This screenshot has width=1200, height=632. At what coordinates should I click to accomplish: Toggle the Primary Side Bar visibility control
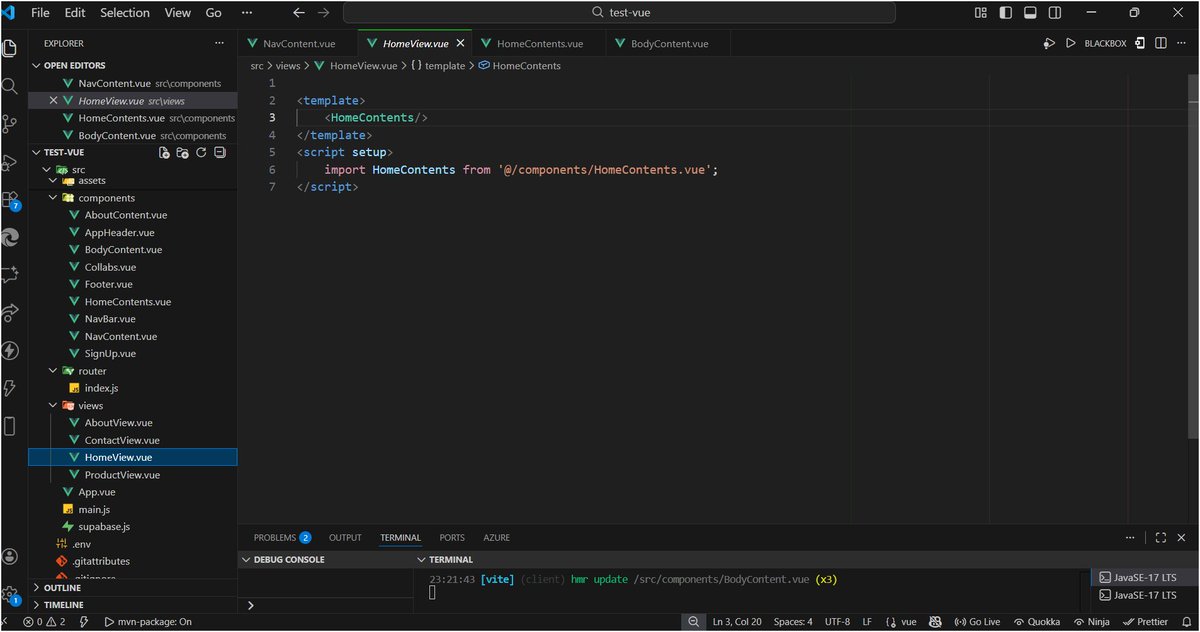(x=1006, y=11)
